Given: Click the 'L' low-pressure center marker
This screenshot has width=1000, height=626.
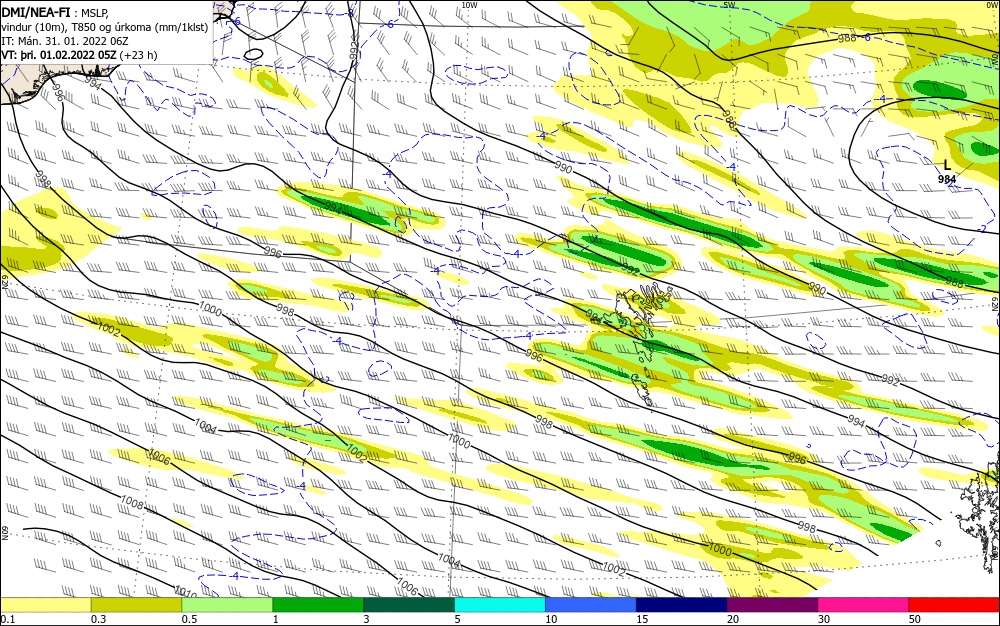Looking at the screenshot, I should [x=947, y=165].
